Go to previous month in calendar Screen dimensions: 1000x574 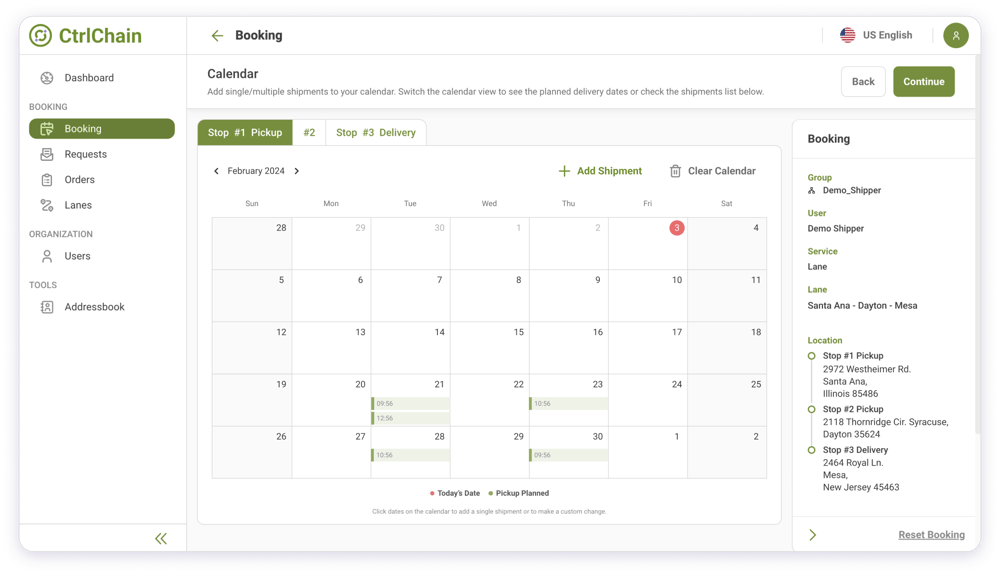[216, 171]
